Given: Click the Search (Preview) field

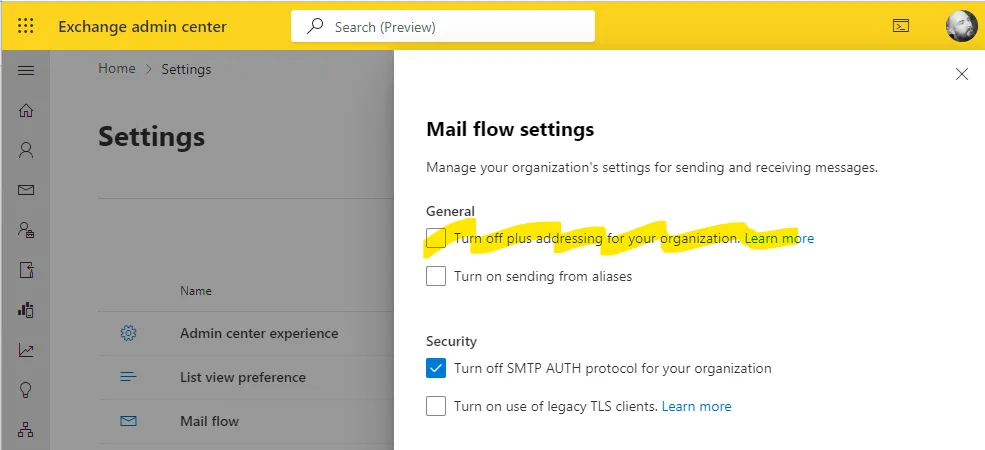Looking at the screenshot, I should click(x=443, y=26).
